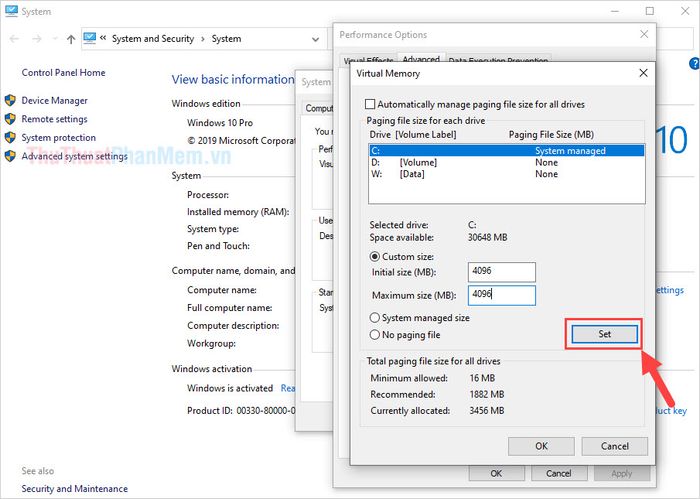700x499 pixels.
Task: Click the help question mark icon
Action: point(695,64)
